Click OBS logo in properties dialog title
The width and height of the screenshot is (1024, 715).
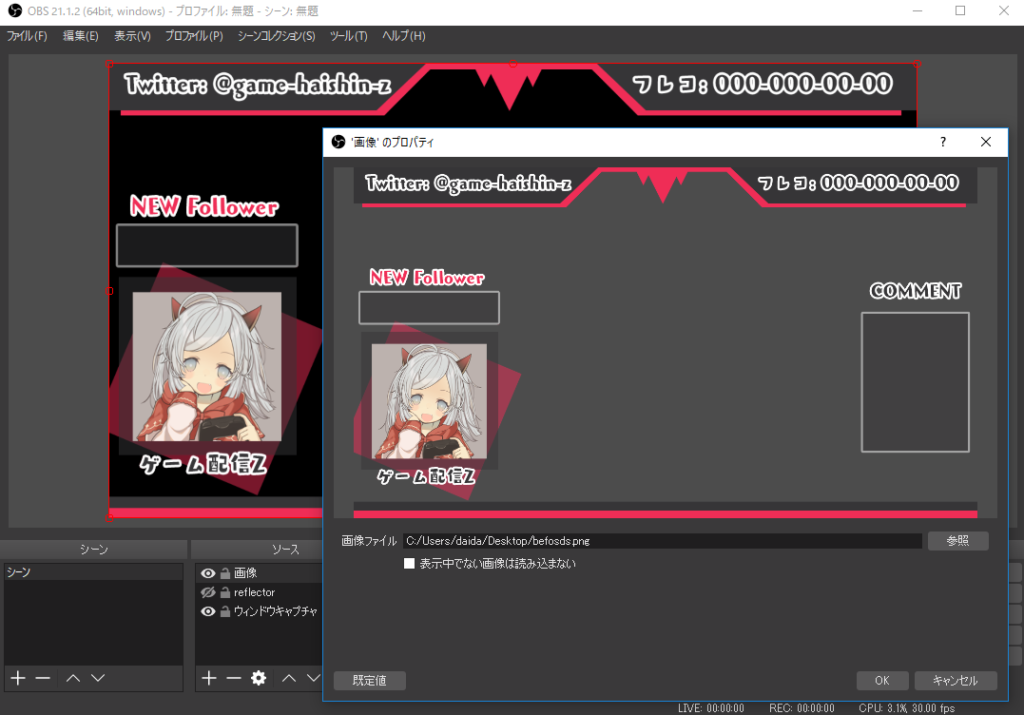(338, 142)
